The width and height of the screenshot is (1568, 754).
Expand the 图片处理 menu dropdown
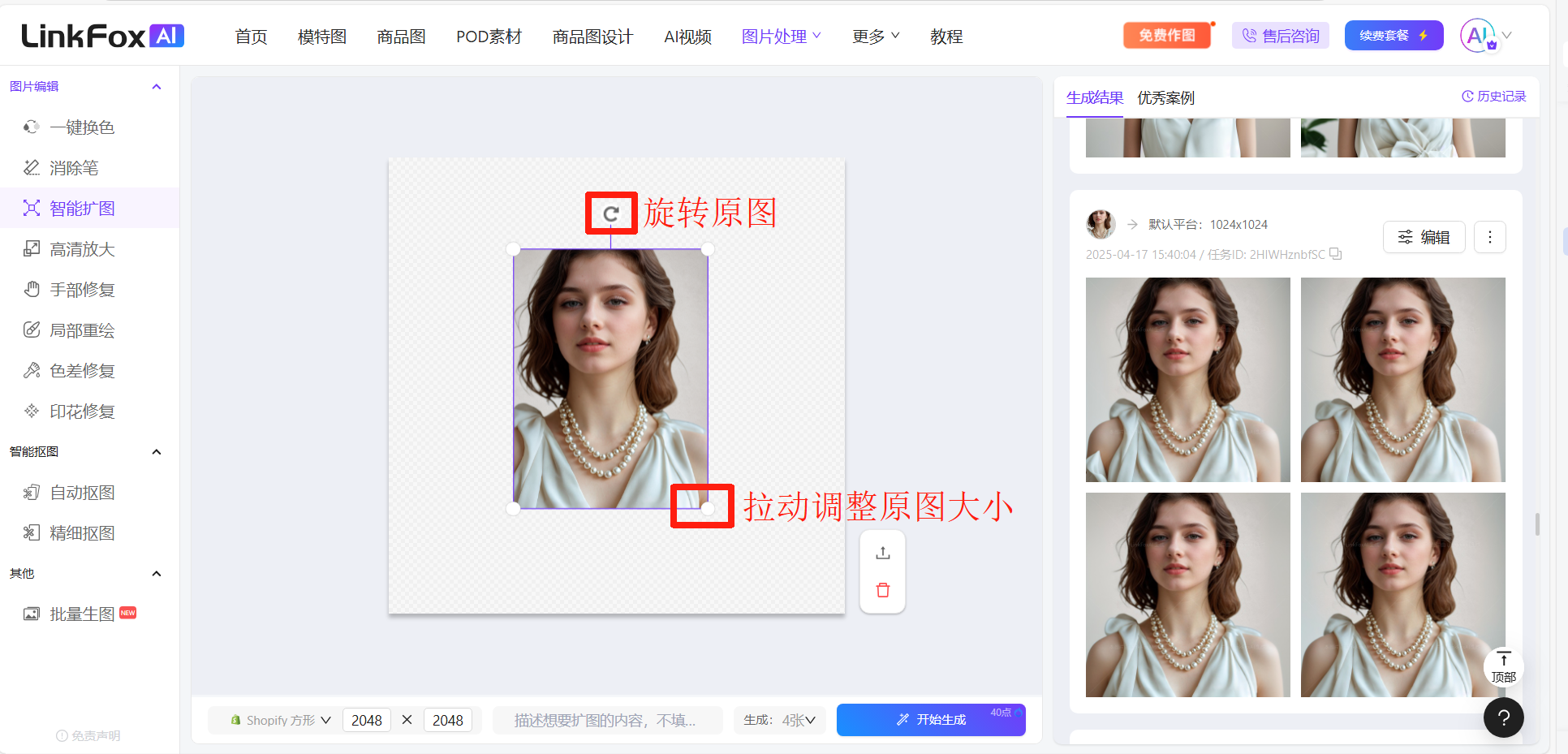782,37
